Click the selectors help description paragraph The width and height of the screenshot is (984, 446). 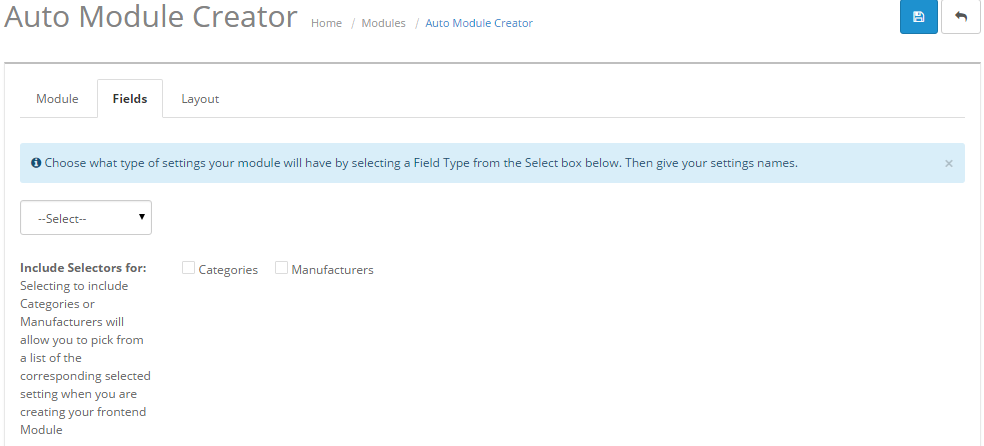tap(84, 358)
